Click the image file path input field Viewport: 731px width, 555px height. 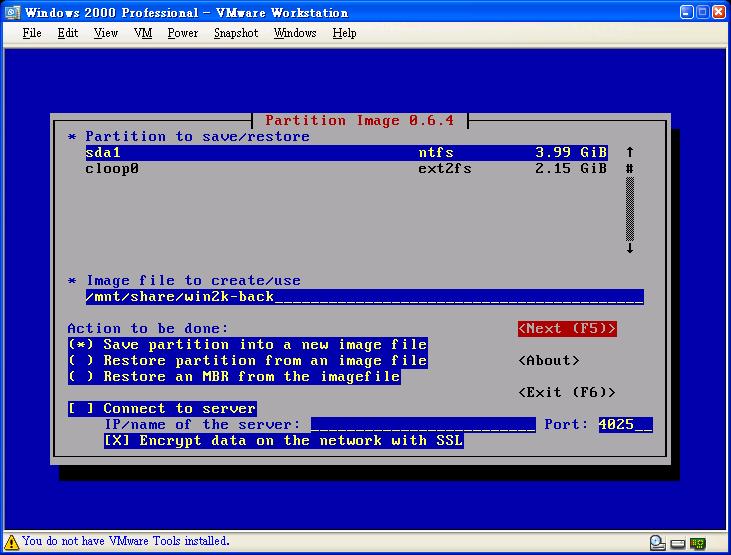point(365,297)
